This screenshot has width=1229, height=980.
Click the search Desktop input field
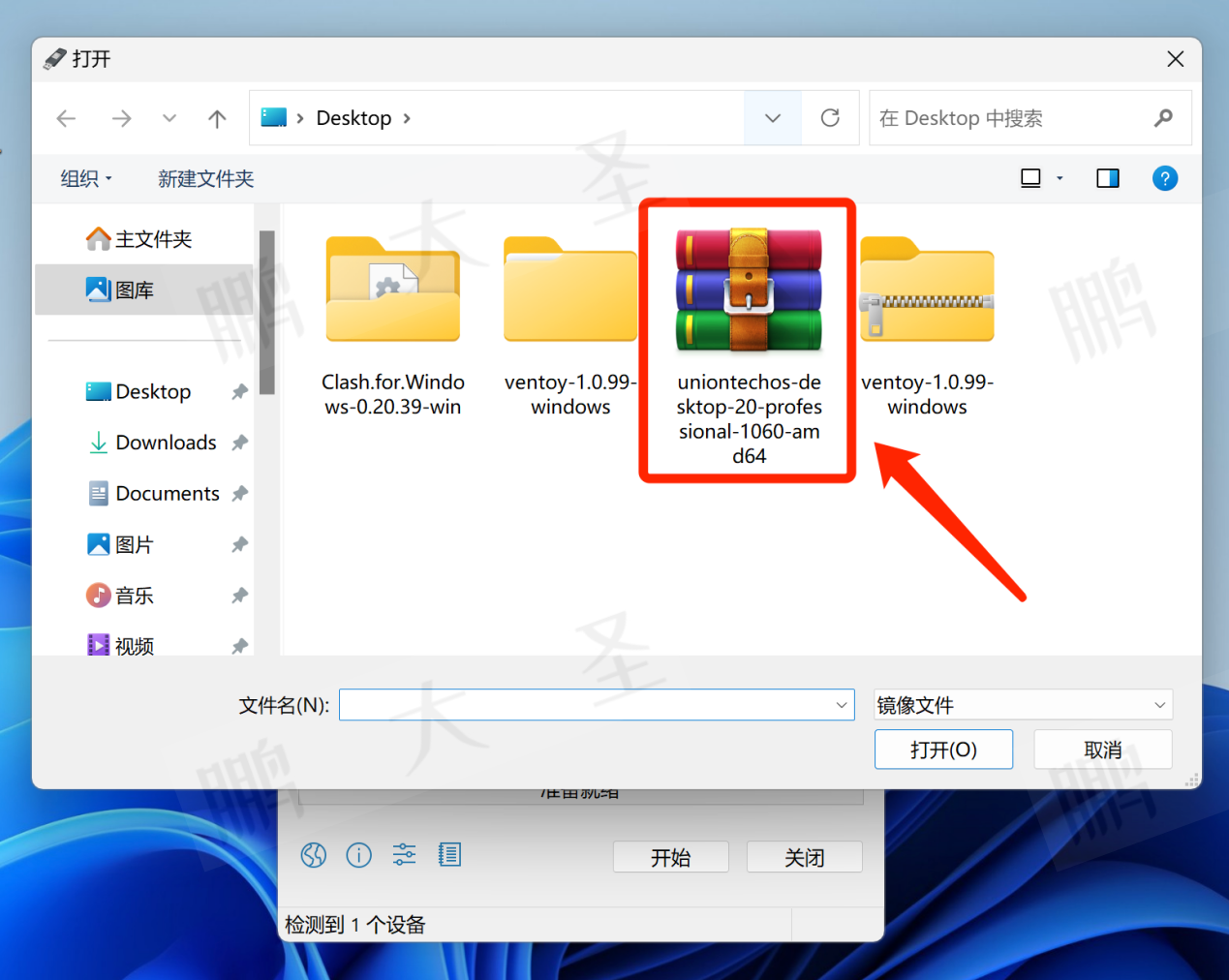(1007, 118)
